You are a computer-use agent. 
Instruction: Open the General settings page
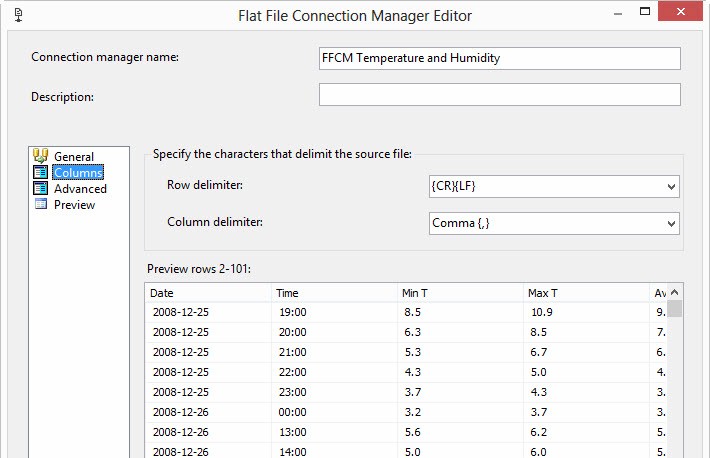(74, 157)
